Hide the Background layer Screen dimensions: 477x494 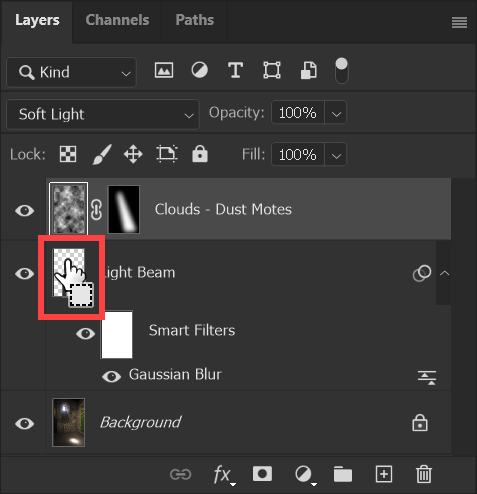click(24, 424)
